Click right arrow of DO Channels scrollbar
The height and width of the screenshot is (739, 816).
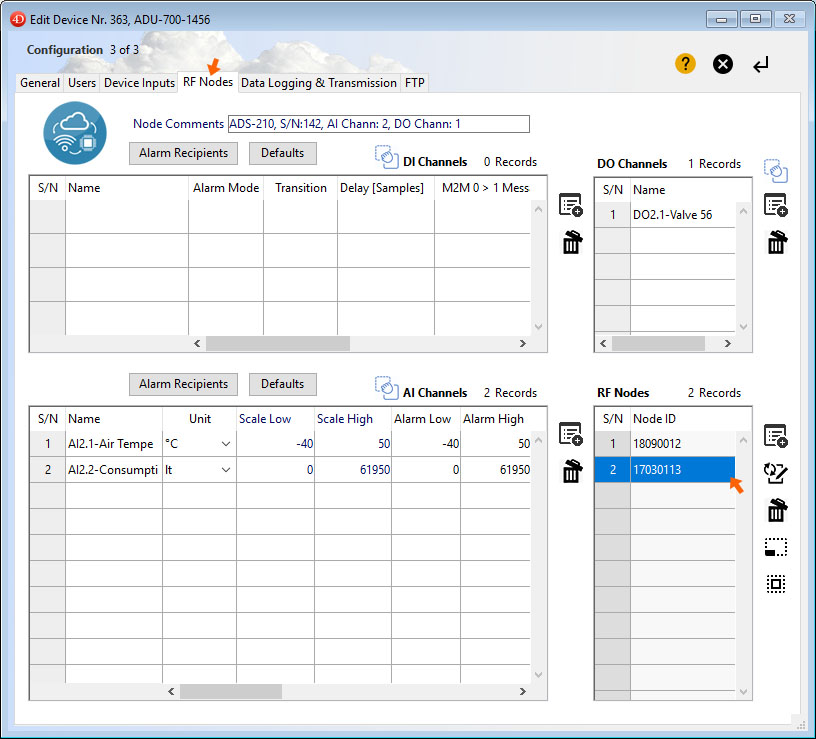tap(728, 343)
